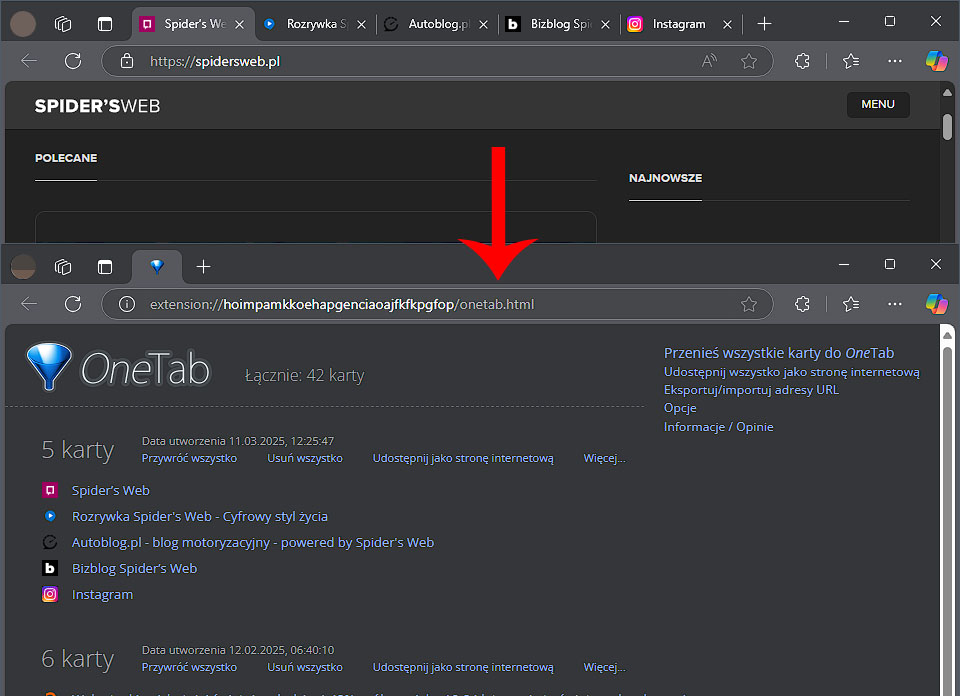
Task: Switch to the Spider's Web tab
Action: [193, 24]
